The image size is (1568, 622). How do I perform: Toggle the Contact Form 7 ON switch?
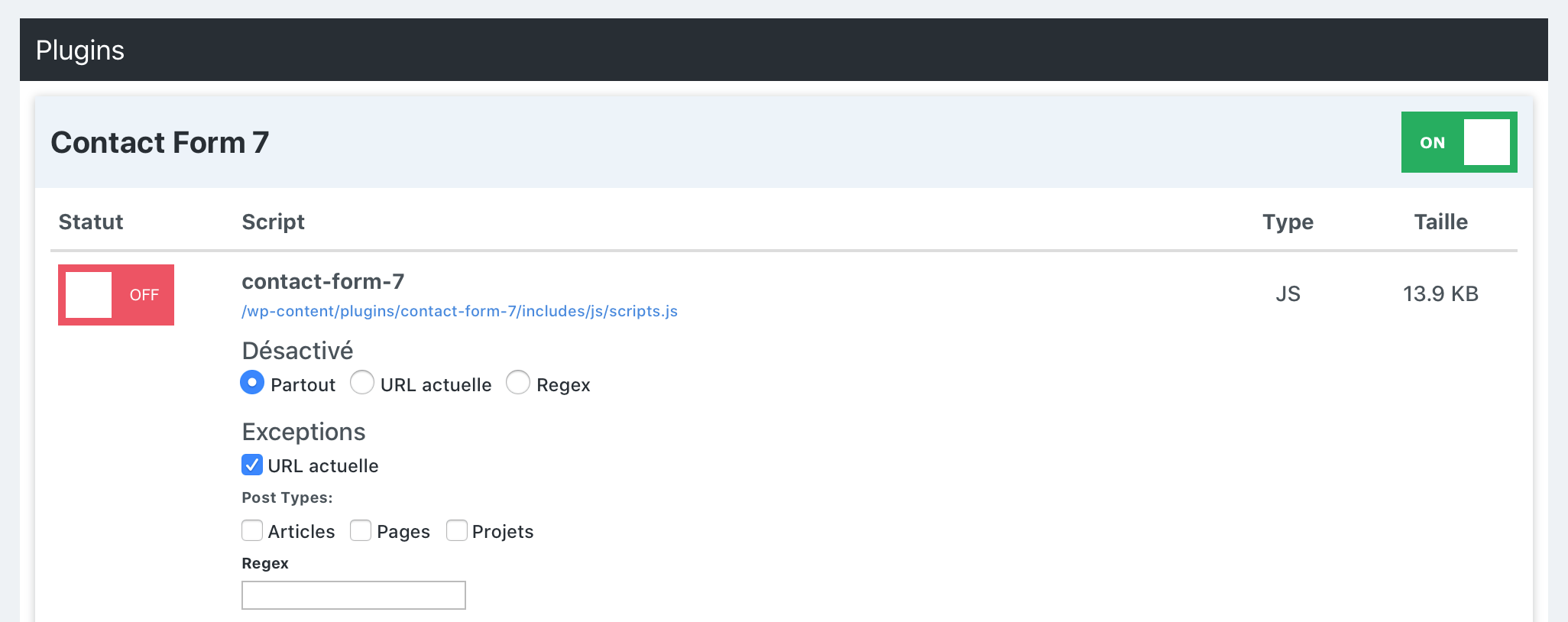[1459, 142]
